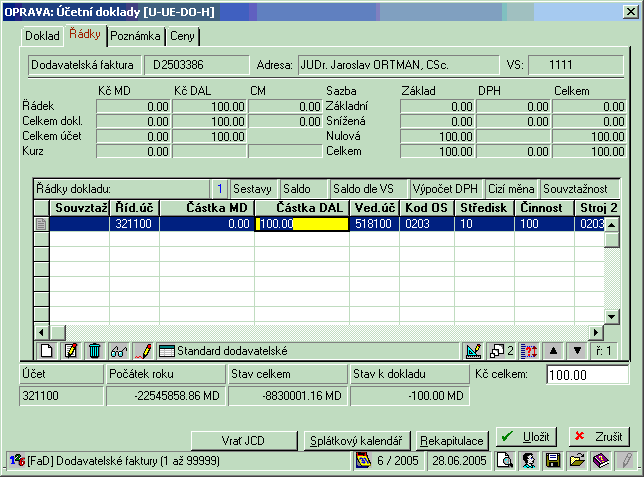Screen dimensions: 644x477
Task: Click the document icon in first row header
Action: coord(41,224)
